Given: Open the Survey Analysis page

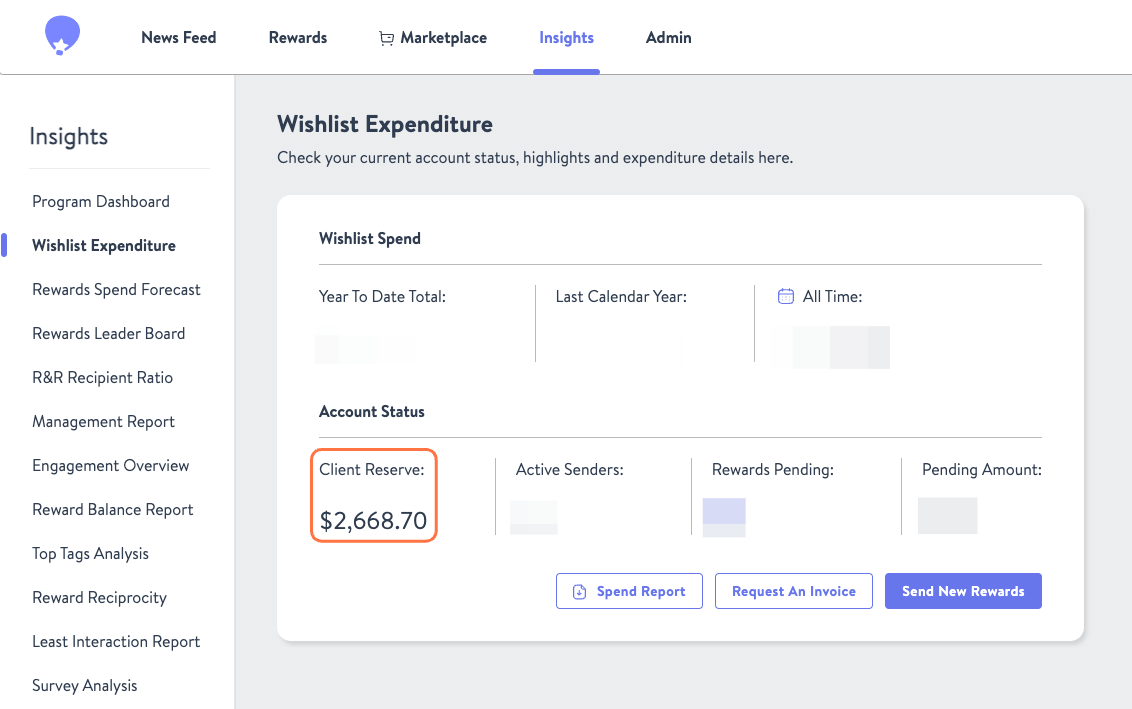Looking at the screenshot, I should pyautogui.click(x=84, y=685).
